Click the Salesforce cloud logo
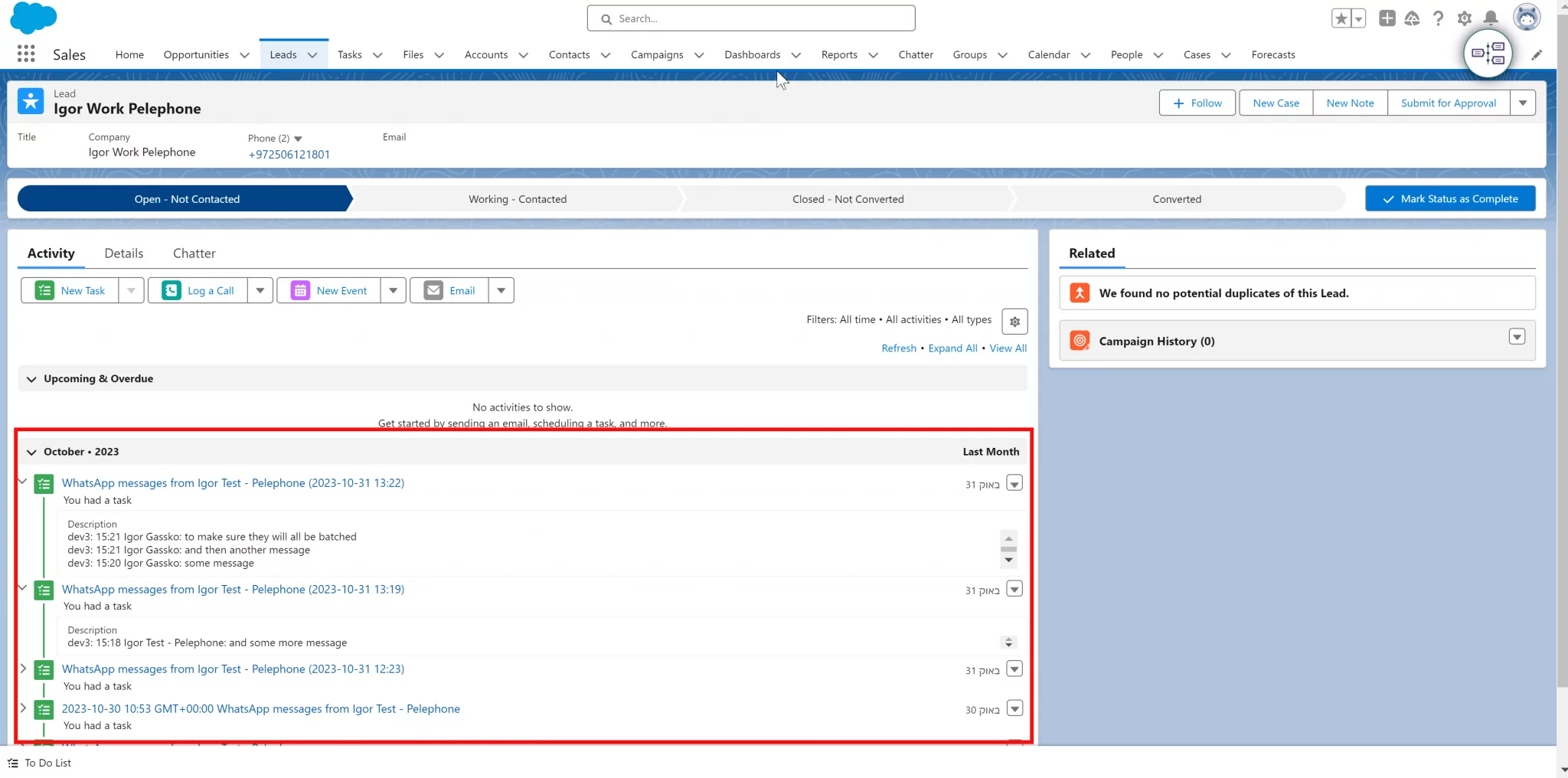Image resolution: width=1568 pixels, height=778 pixels. pos(34,17)
